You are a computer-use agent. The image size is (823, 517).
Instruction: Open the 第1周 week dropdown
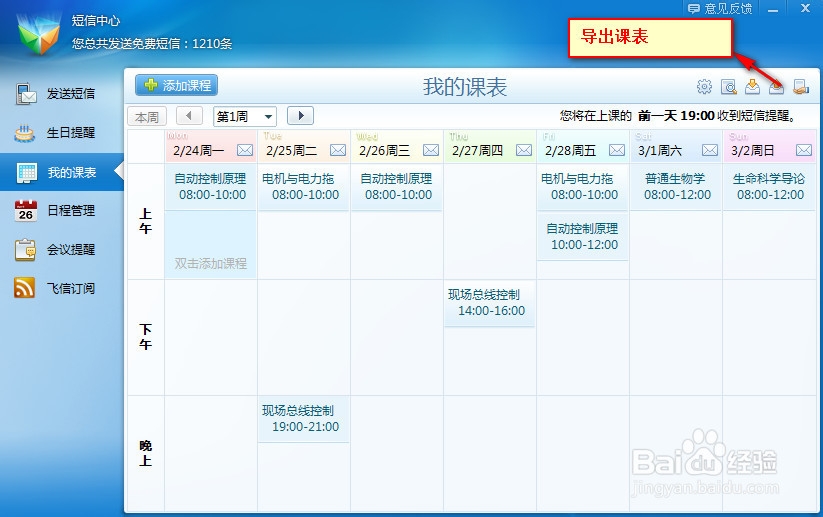pos(244,116)
